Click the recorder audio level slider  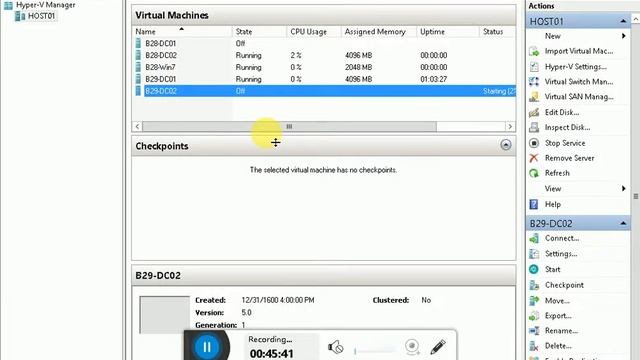point(376,350)
